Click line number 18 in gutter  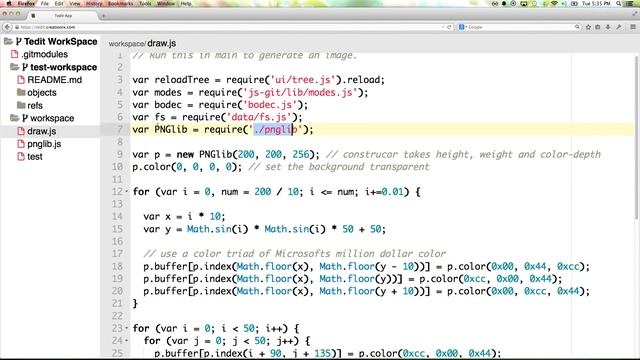click(x=117, y=266)
